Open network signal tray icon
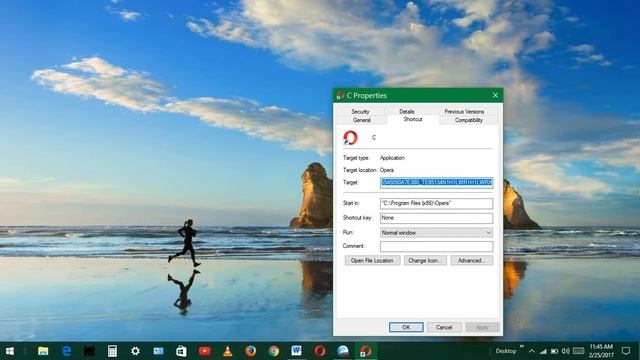Screen dimensions: 640x360 click(x=543, y=351)
